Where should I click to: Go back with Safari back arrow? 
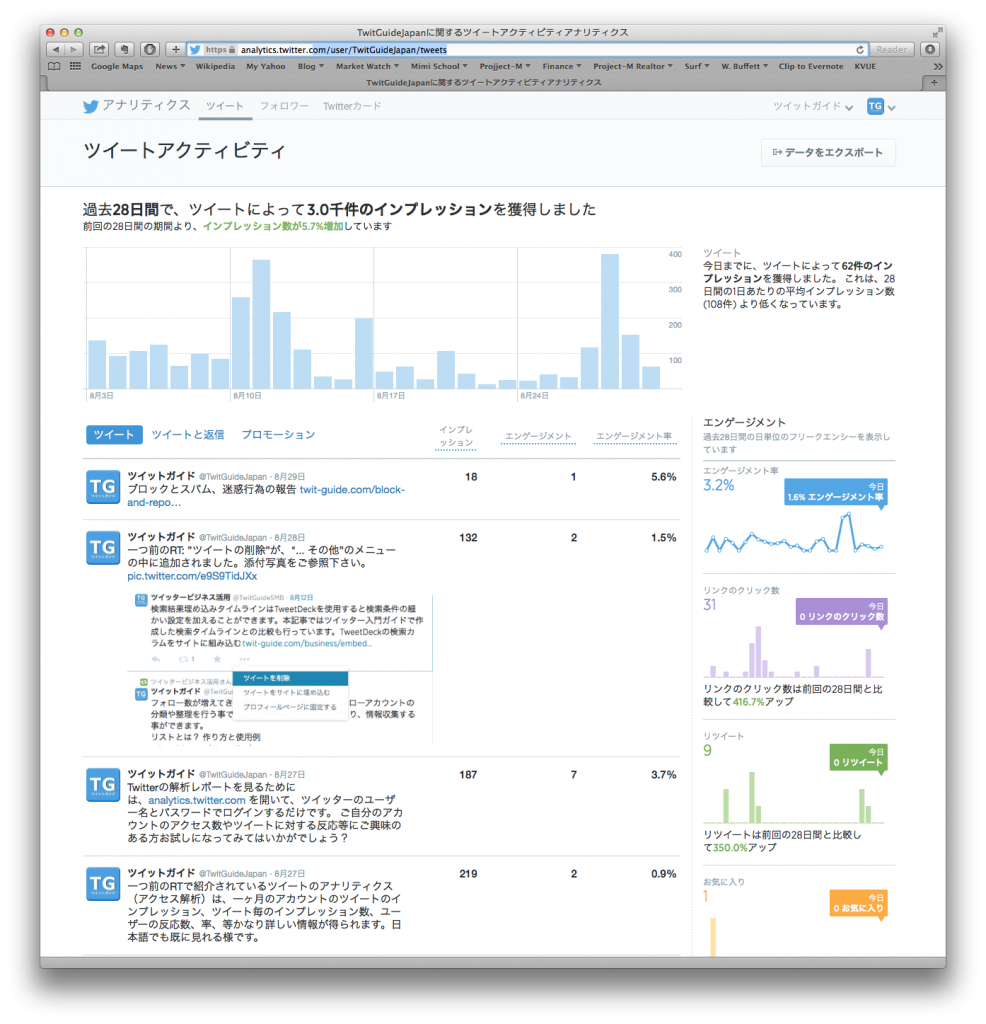(56, 50)
